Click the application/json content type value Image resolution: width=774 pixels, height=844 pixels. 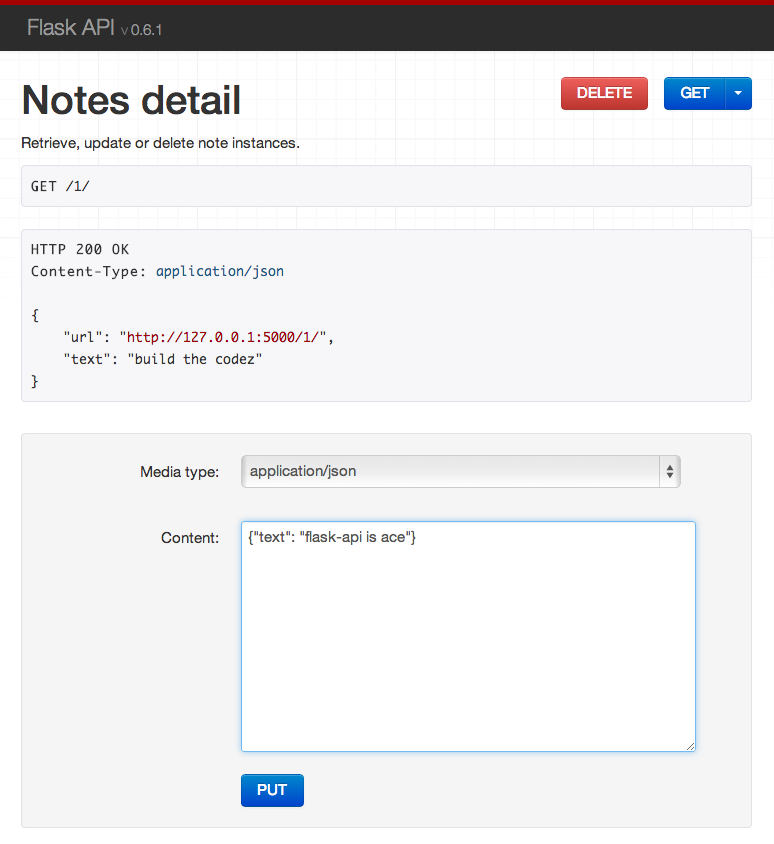[x=220, y=271]
